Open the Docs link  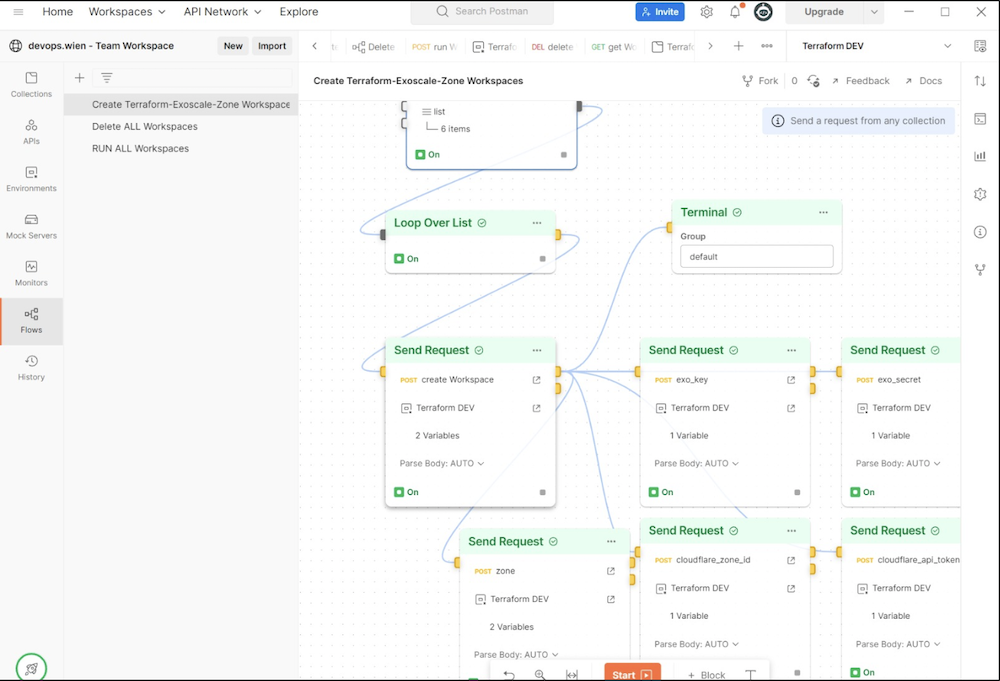pos(923,81)
